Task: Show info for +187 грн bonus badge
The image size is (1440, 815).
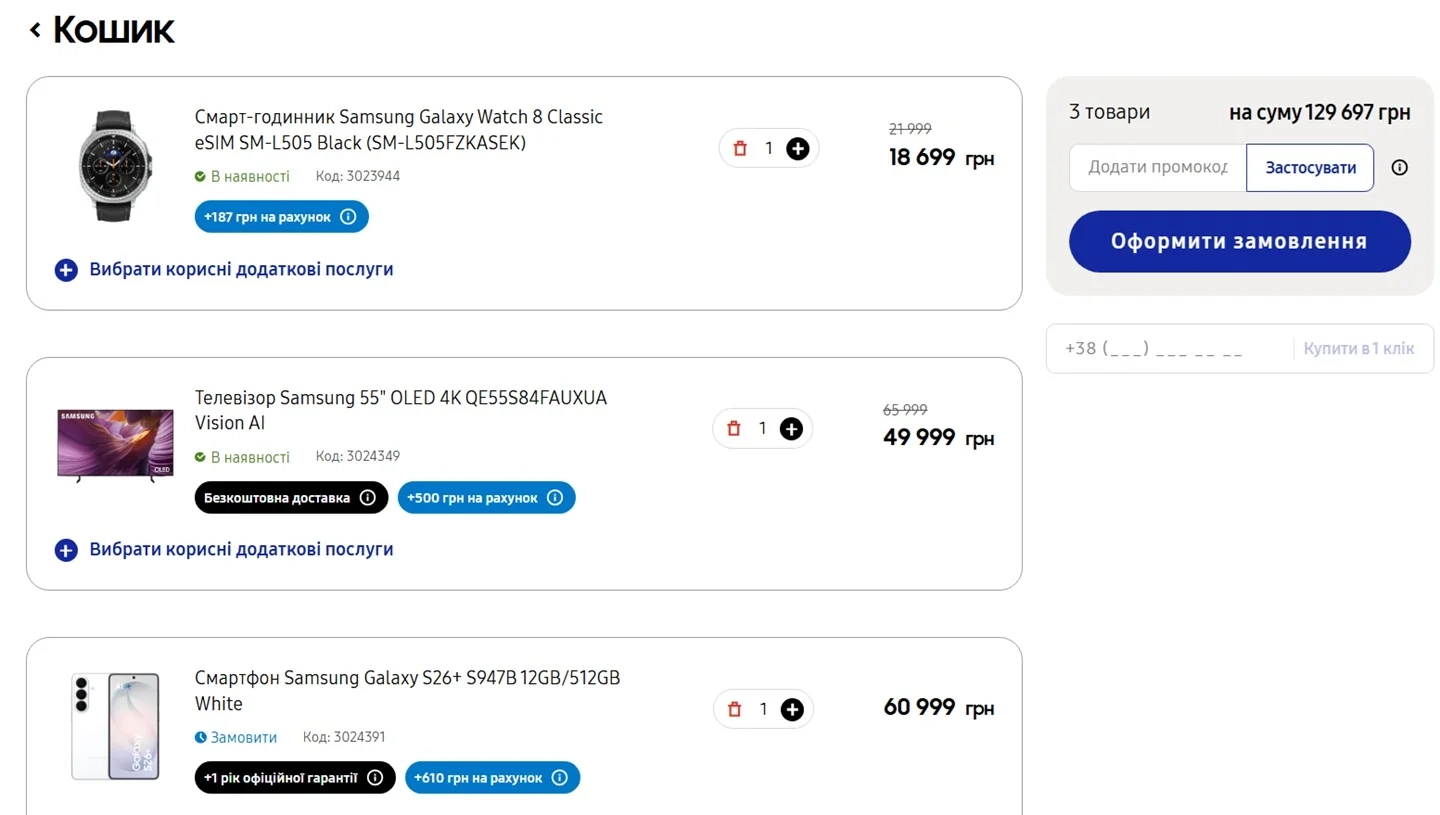Action: 348,217
